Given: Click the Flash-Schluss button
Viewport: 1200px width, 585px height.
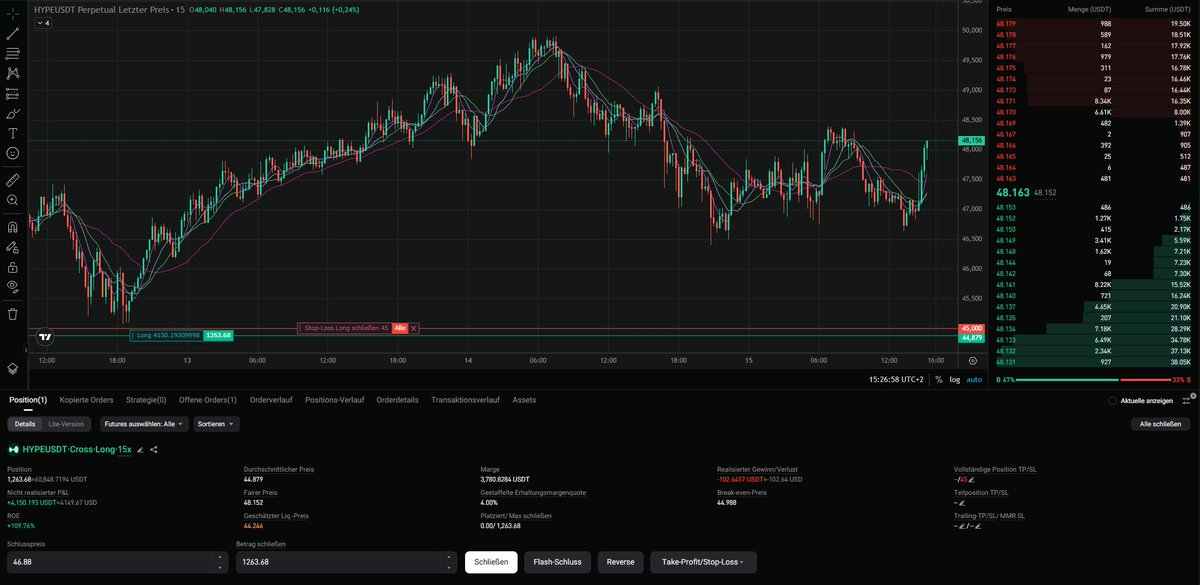Looking at the screenshot, I should click(x=558, y=562).
